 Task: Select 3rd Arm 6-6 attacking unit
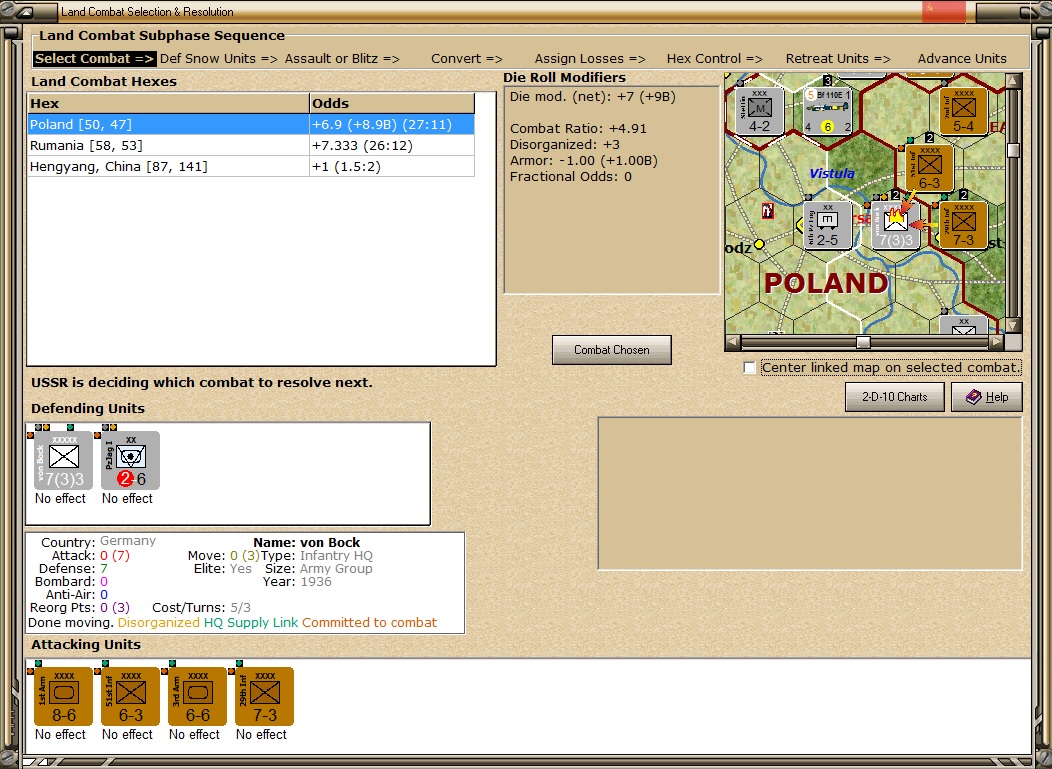[x=197, y=697]
